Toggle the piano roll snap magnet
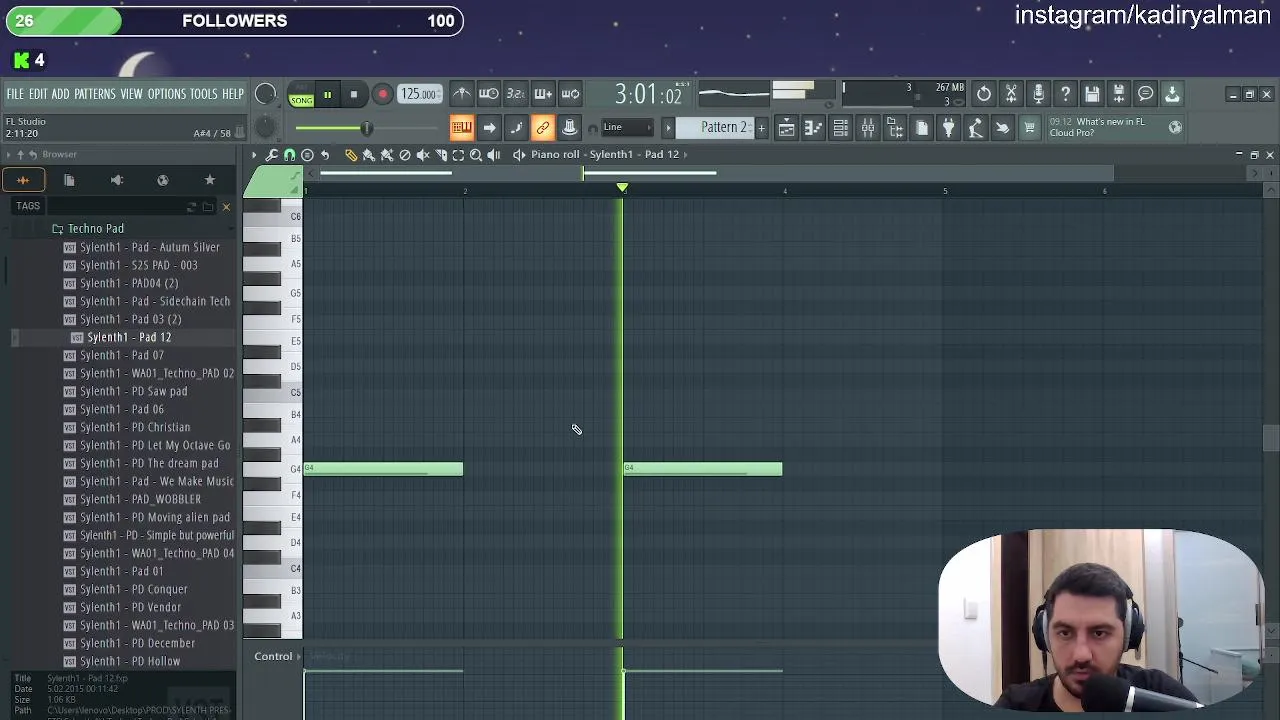Image resolution: width=1280 pixels, height=720 pixels. pyautogui.click(x=289, y=154)
